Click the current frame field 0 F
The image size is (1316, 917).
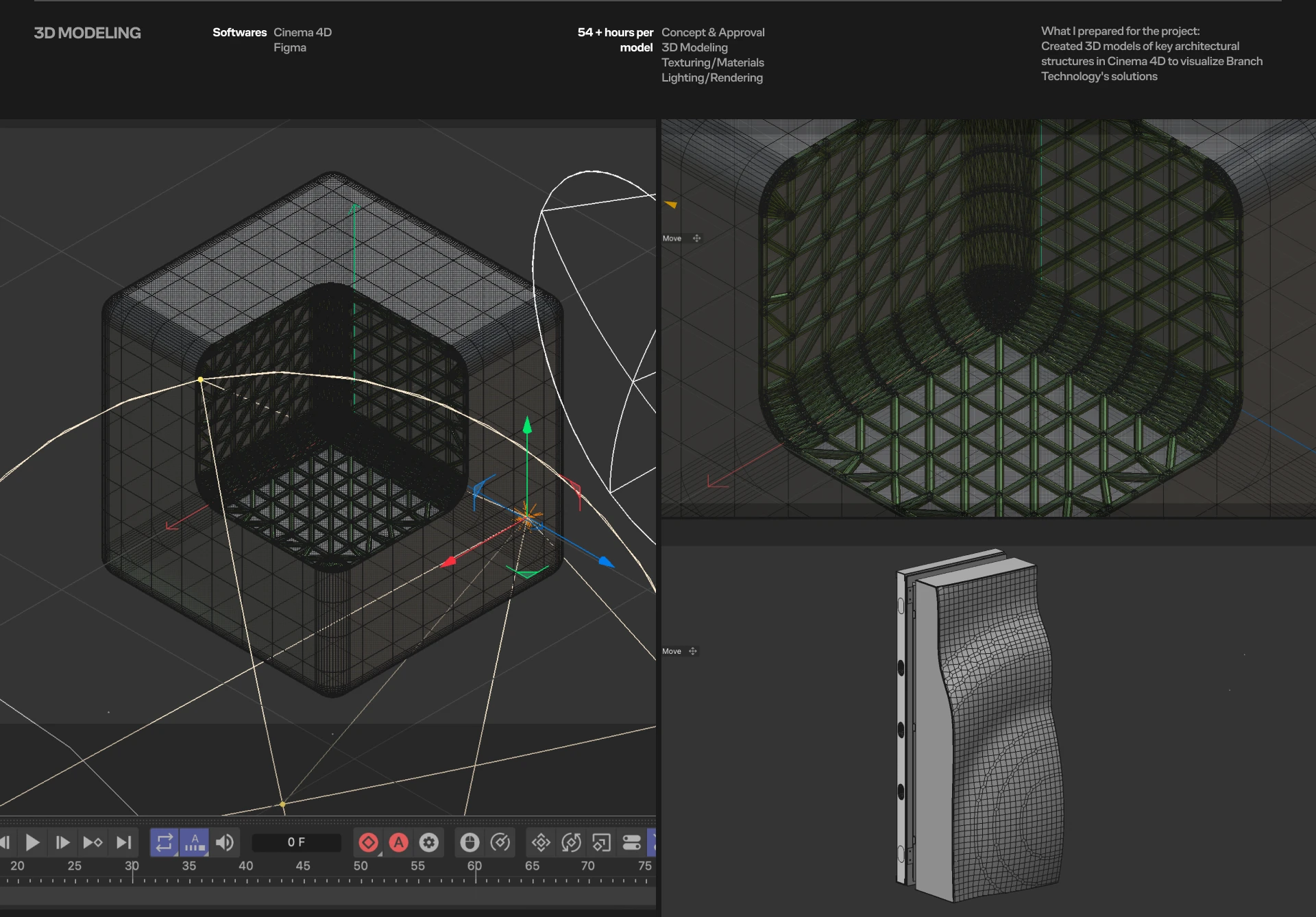(296, 842)
